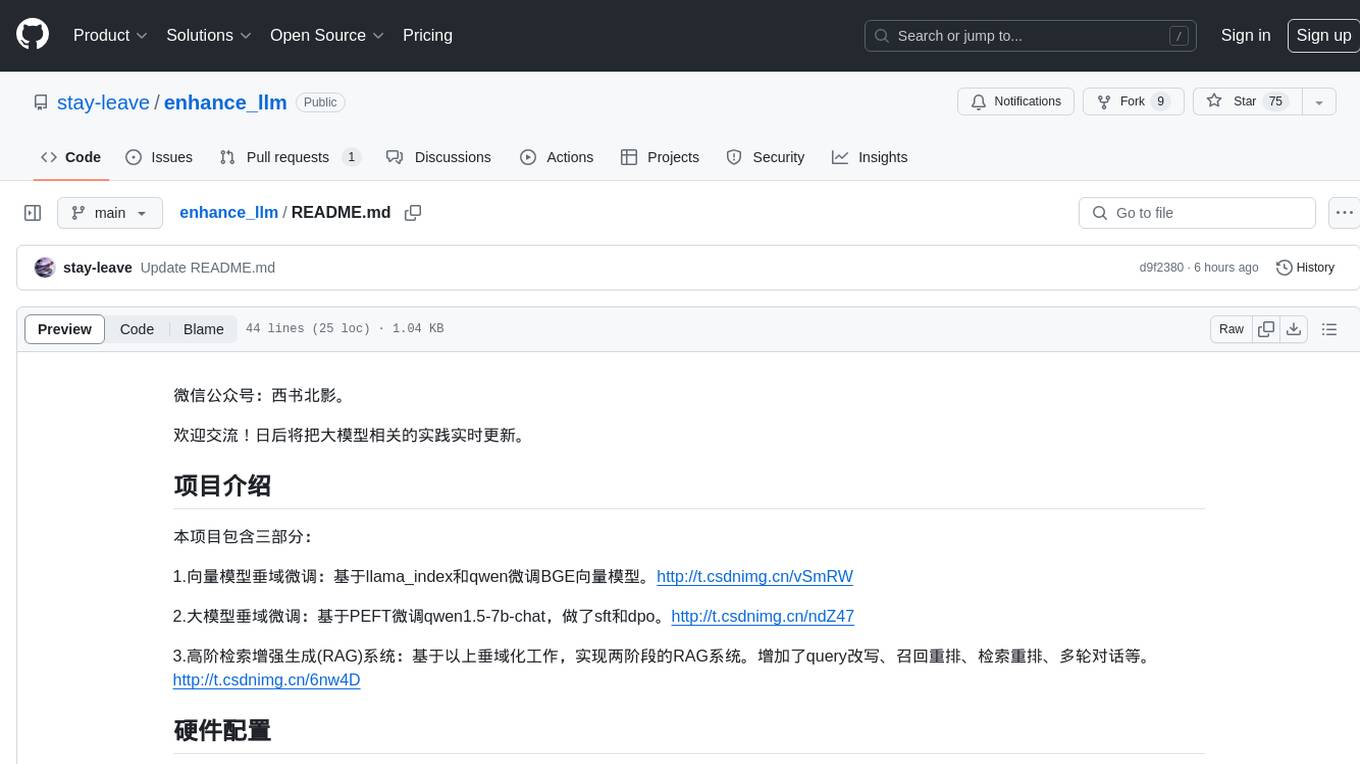Sign in to GitHub
Image resolution: width=1360 pixels, height=764 pixels.
pyautogui.click(x=1245, y=35)
